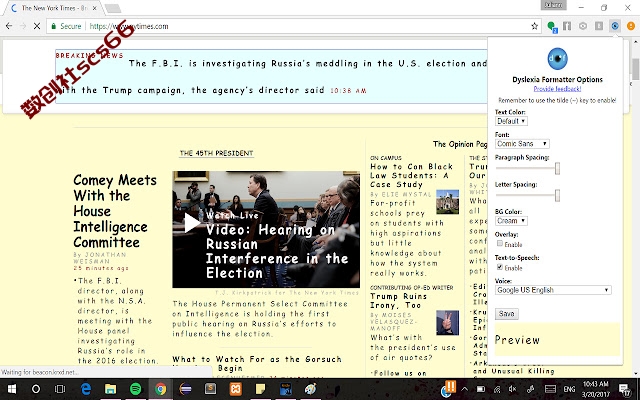
Task: Click the Preview text box
Action: tap(557, 340)
